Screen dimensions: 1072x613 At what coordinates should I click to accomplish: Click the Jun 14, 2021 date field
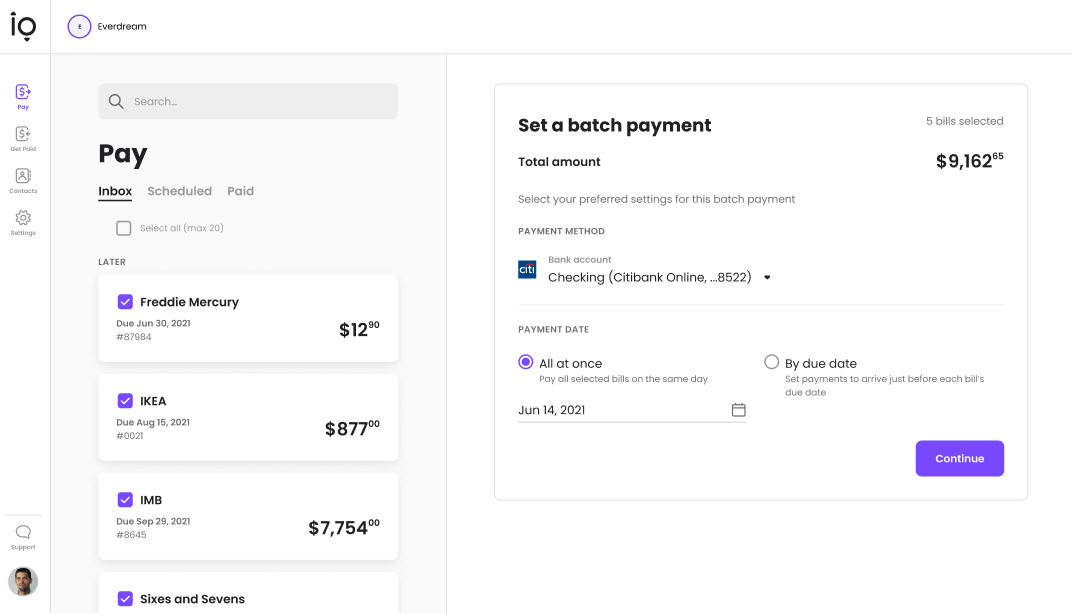[632, 410]
